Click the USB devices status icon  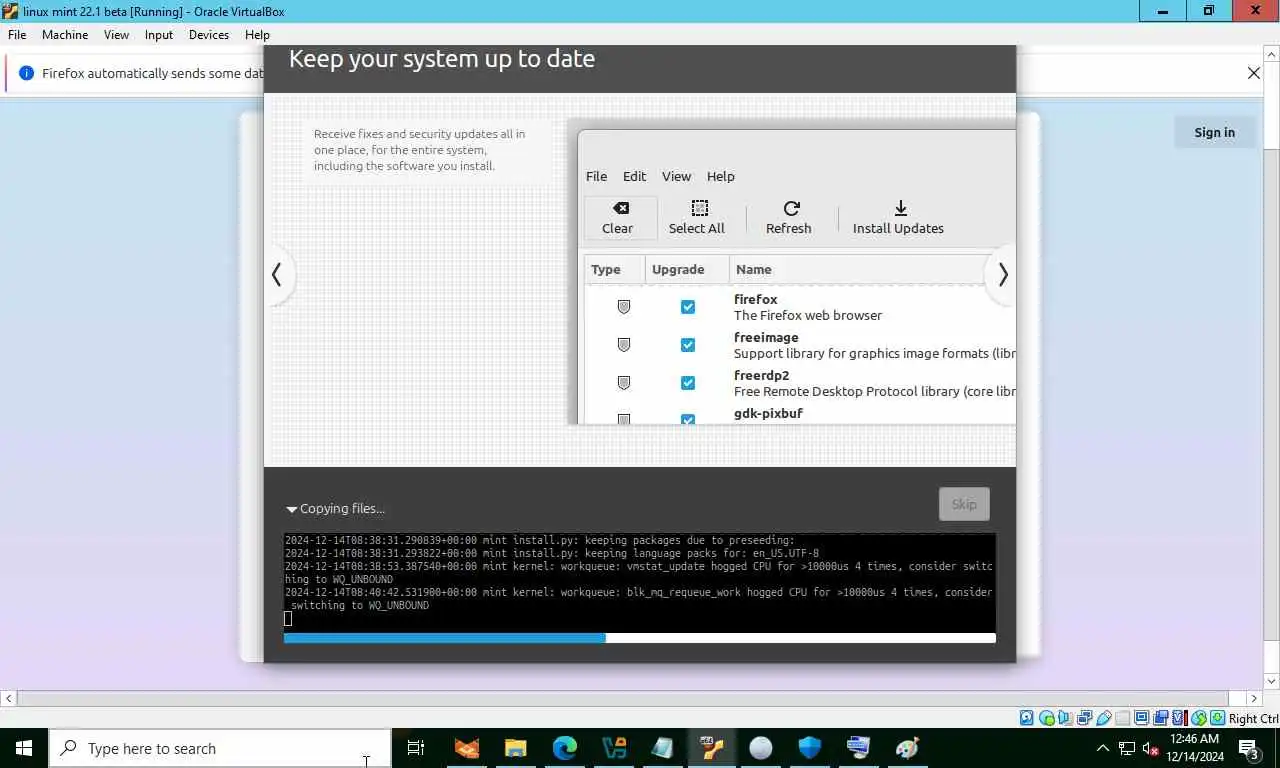(x=1104, y=718)
